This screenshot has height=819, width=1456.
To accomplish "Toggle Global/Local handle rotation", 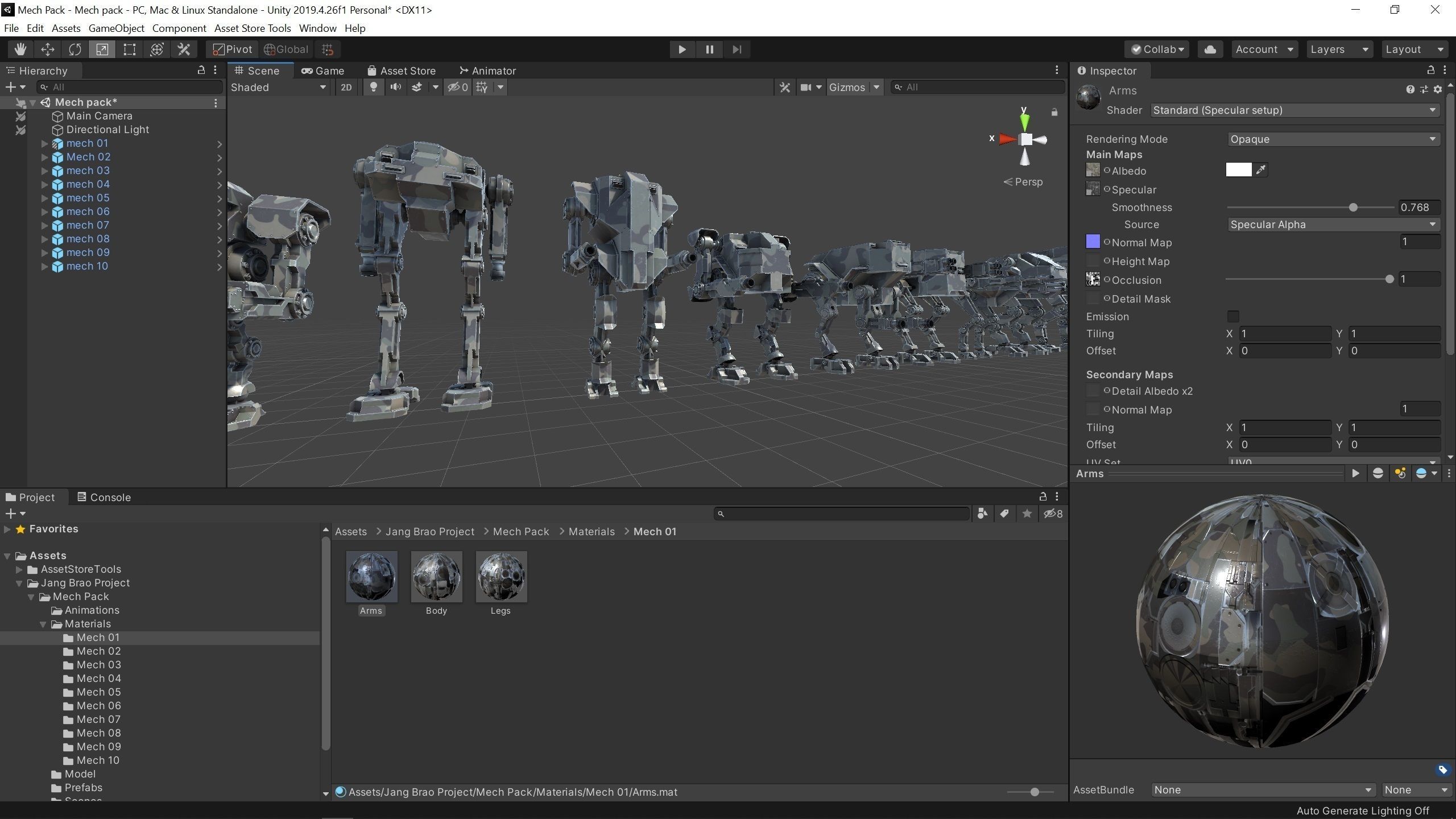I will [286, 49].
